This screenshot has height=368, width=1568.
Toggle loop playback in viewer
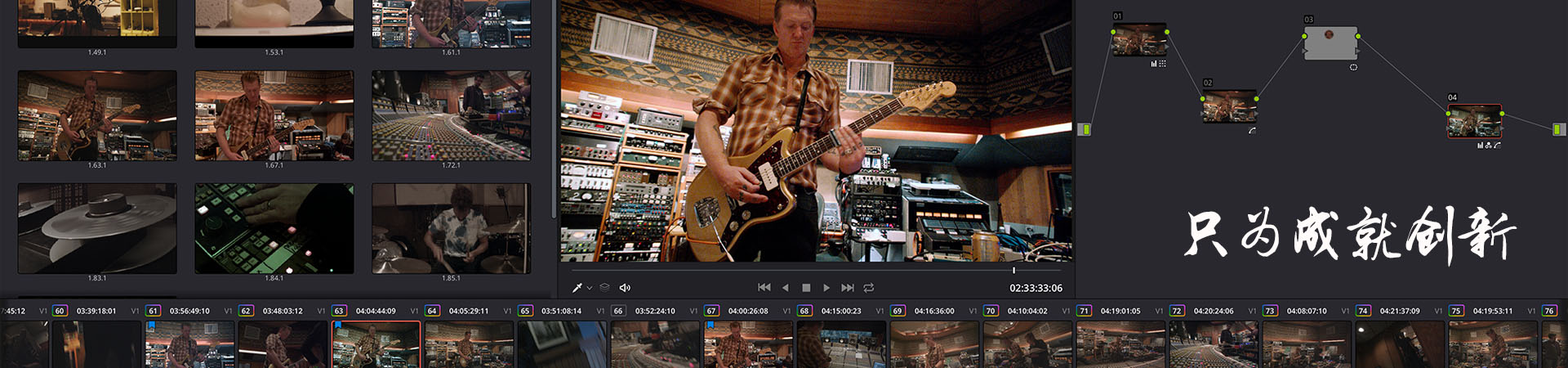[x=869, y=288]
